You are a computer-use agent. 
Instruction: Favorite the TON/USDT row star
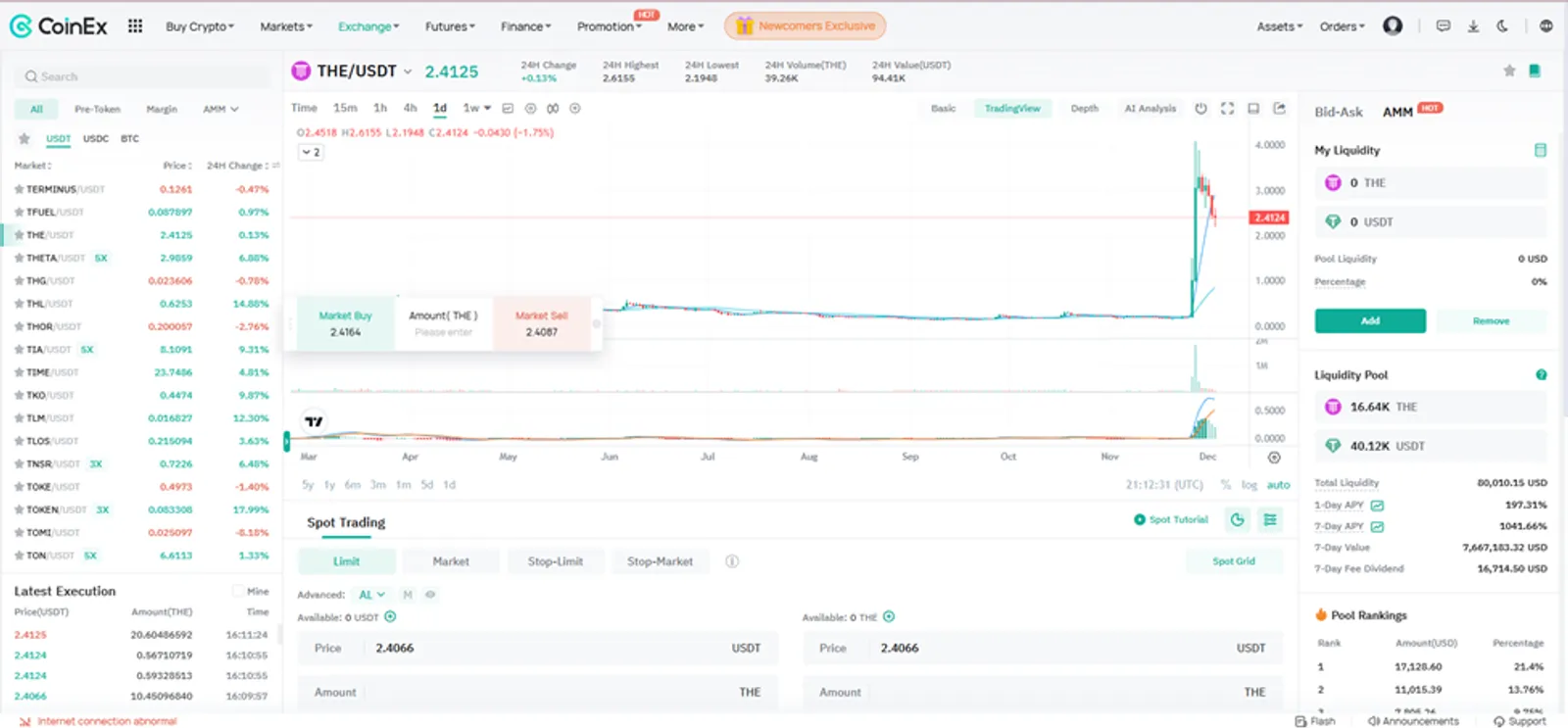pos(19,556)
